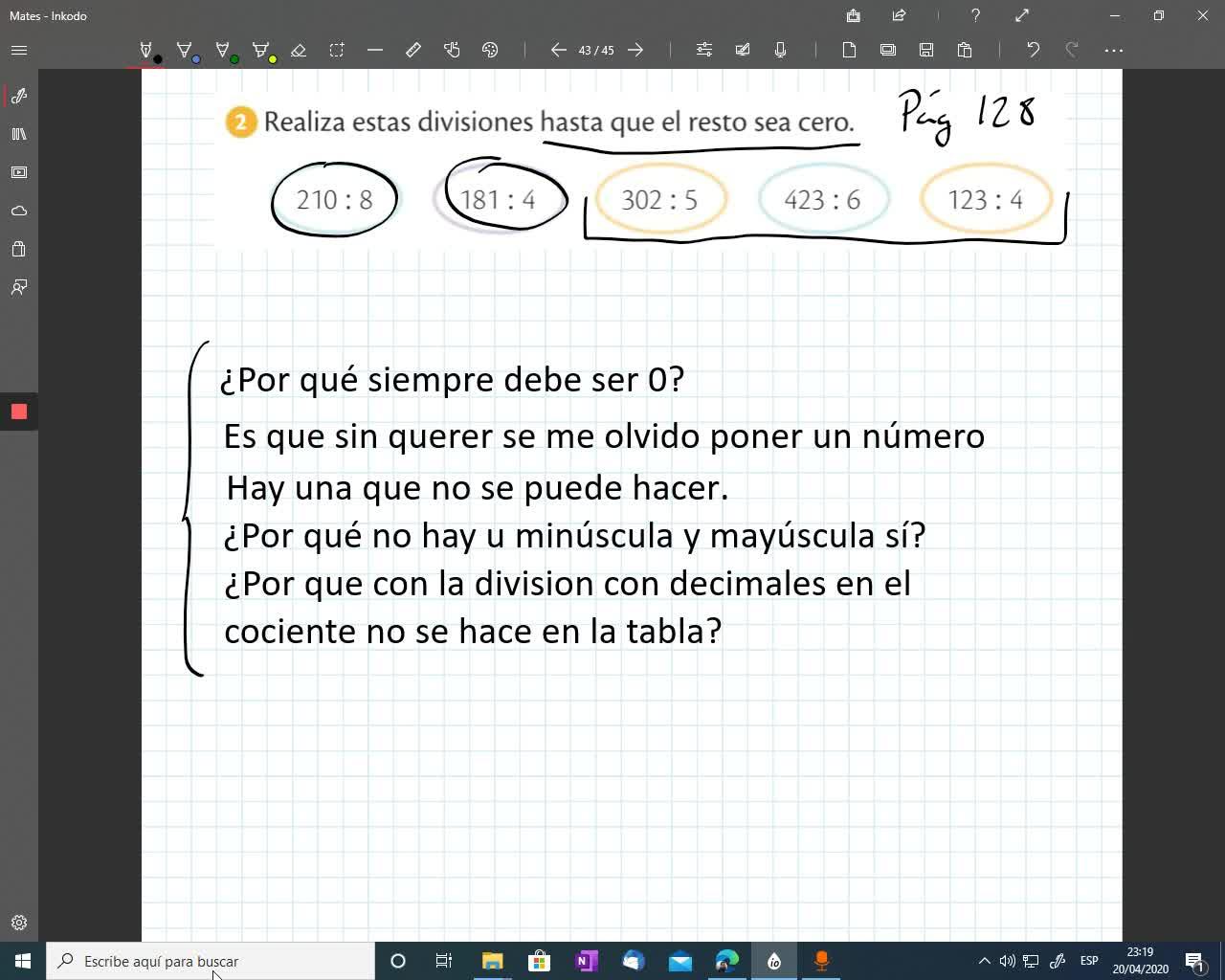Open the ink editor sidebar tab
Screen dimensions: 1225x980
tap(19, 96)
